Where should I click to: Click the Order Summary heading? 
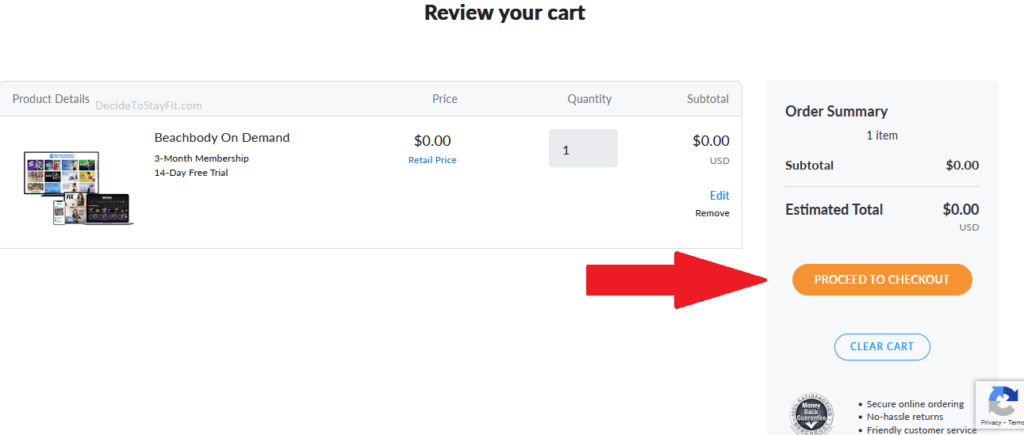pos(836,112)
